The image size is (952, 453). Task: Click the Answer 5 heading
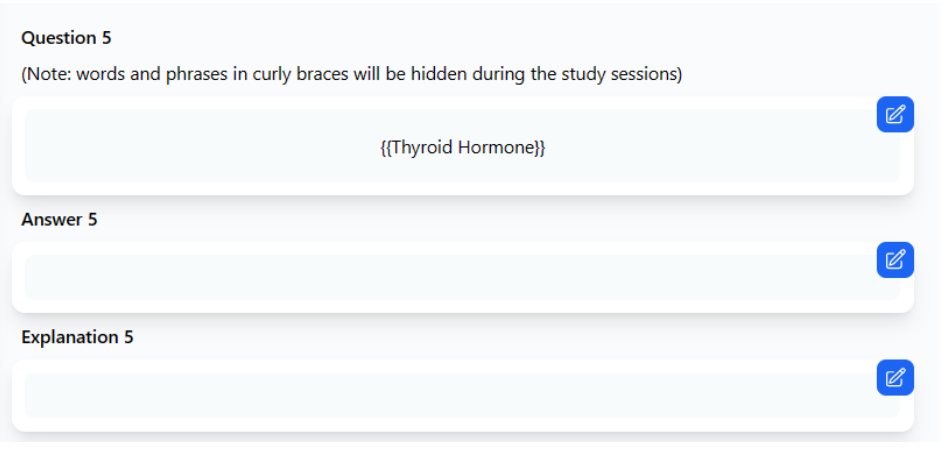point(59,219)
